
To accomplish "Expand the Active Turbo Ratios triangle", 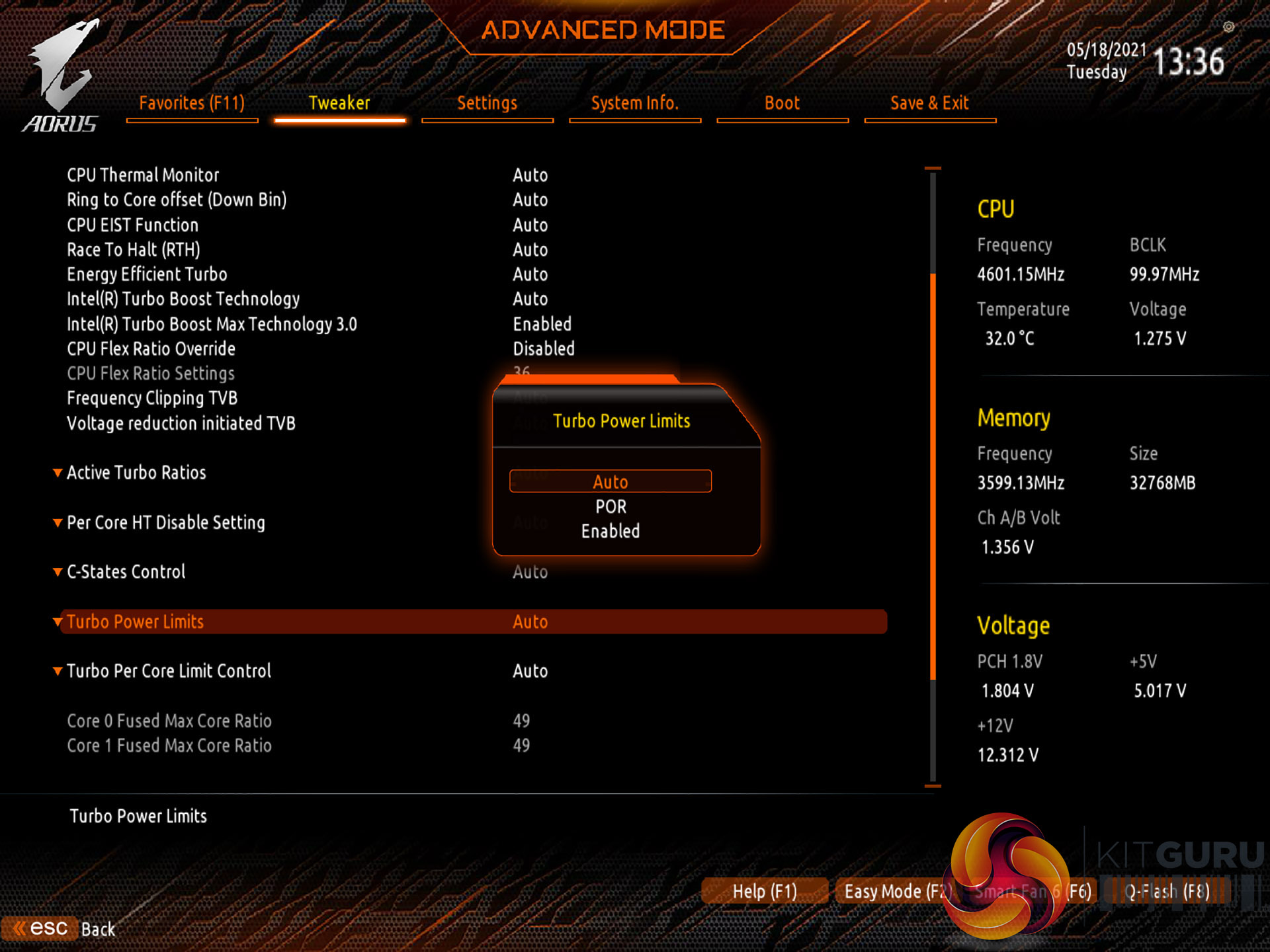I will 58,473.
